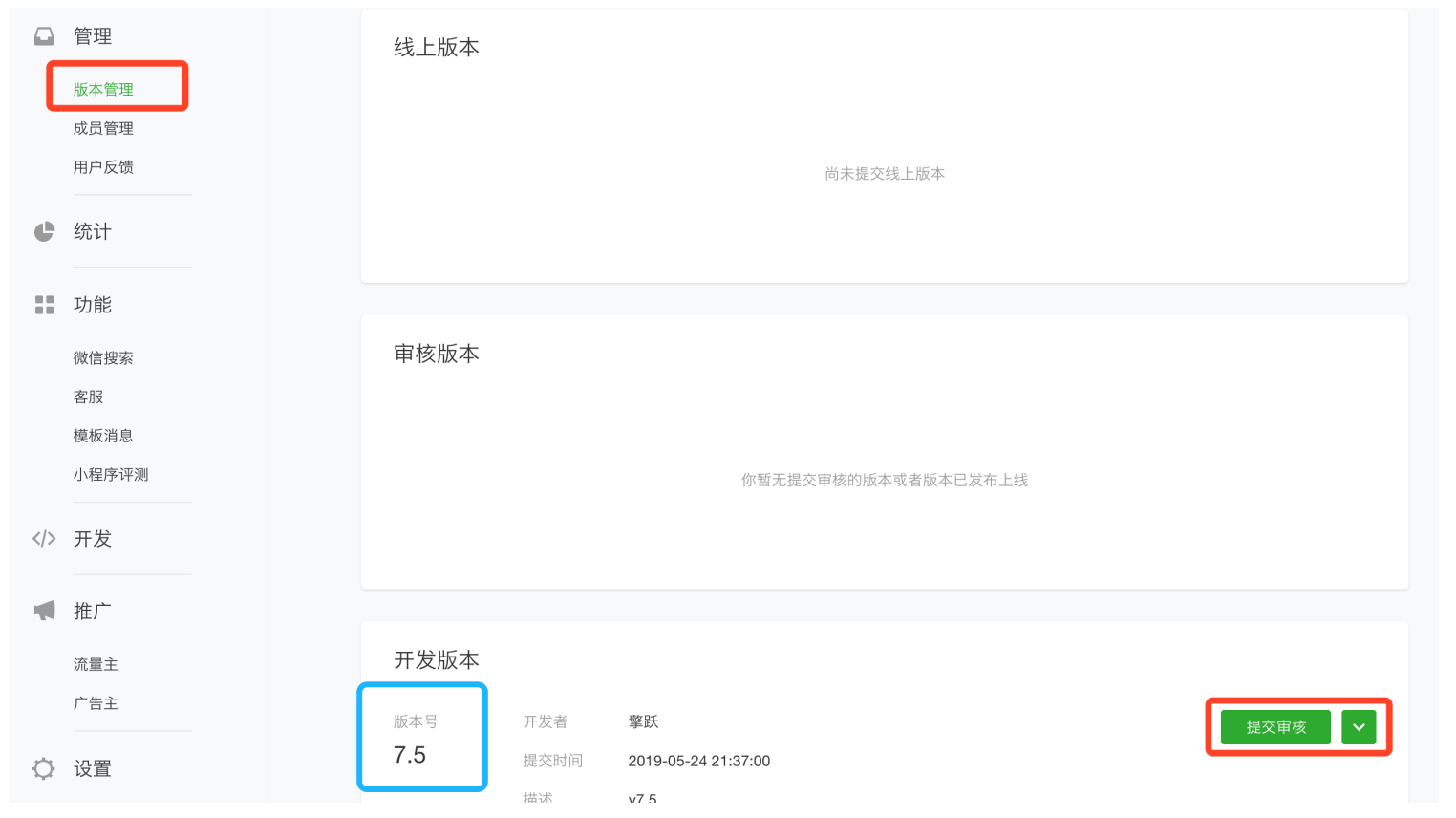The height and width of the screenshot is (818, 1456).
Task: Open 版本管理 in the sidebar
Action: point(103,89)
